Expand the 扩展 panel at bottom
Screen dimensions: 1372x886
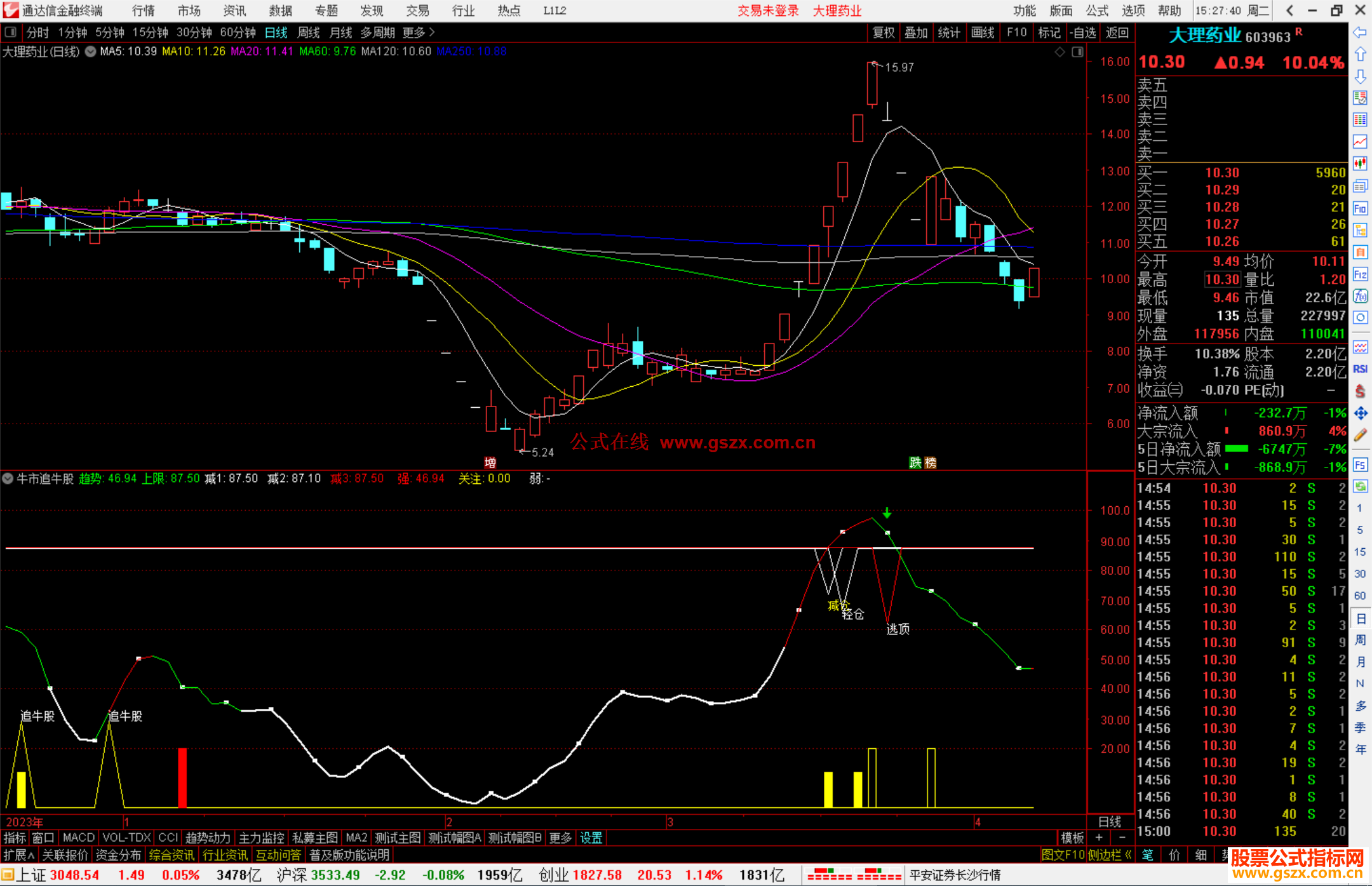coord(18,855)
